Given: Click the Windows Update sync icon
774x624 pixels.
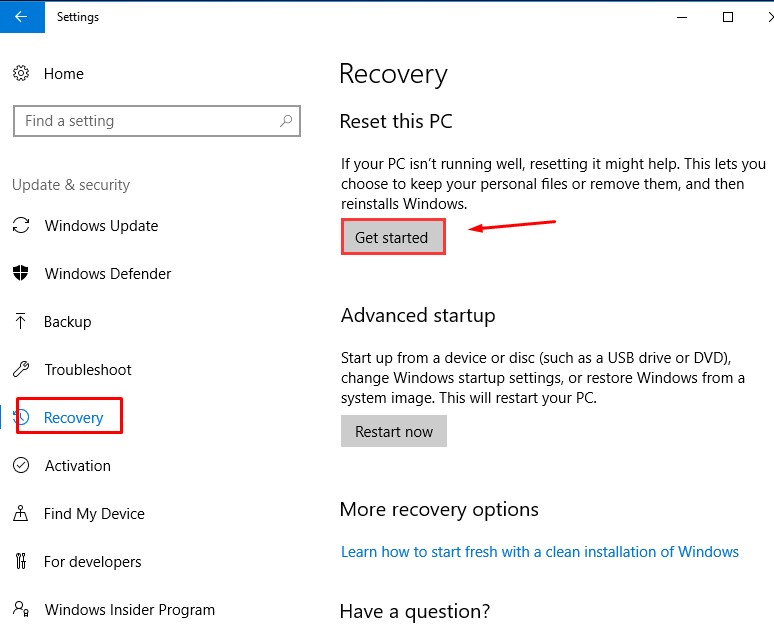Looking at the screenshot, I should pyautogui.click(x=21, y=225).
